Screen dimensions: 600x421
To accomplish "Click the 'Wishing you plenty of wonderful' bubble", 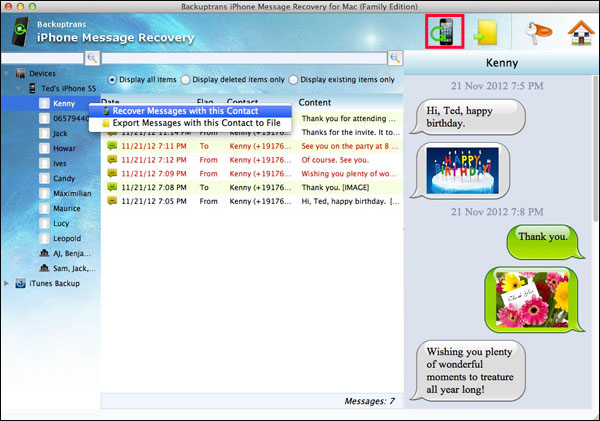I will tap(468, 370).
